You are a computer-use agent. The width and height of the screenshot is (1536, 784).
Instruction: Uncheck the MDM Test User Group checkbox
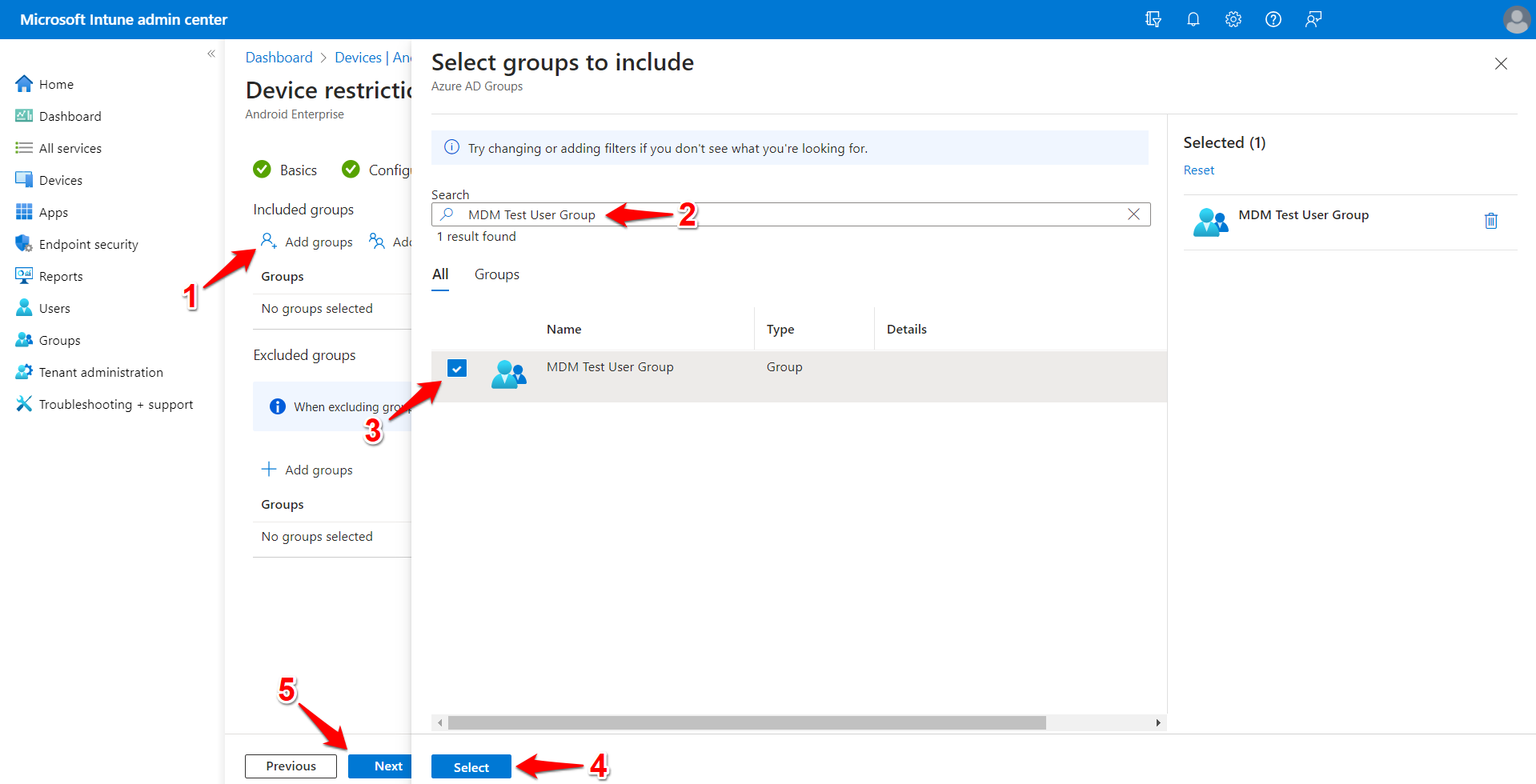pyautogui.click(x=457, y=368)
